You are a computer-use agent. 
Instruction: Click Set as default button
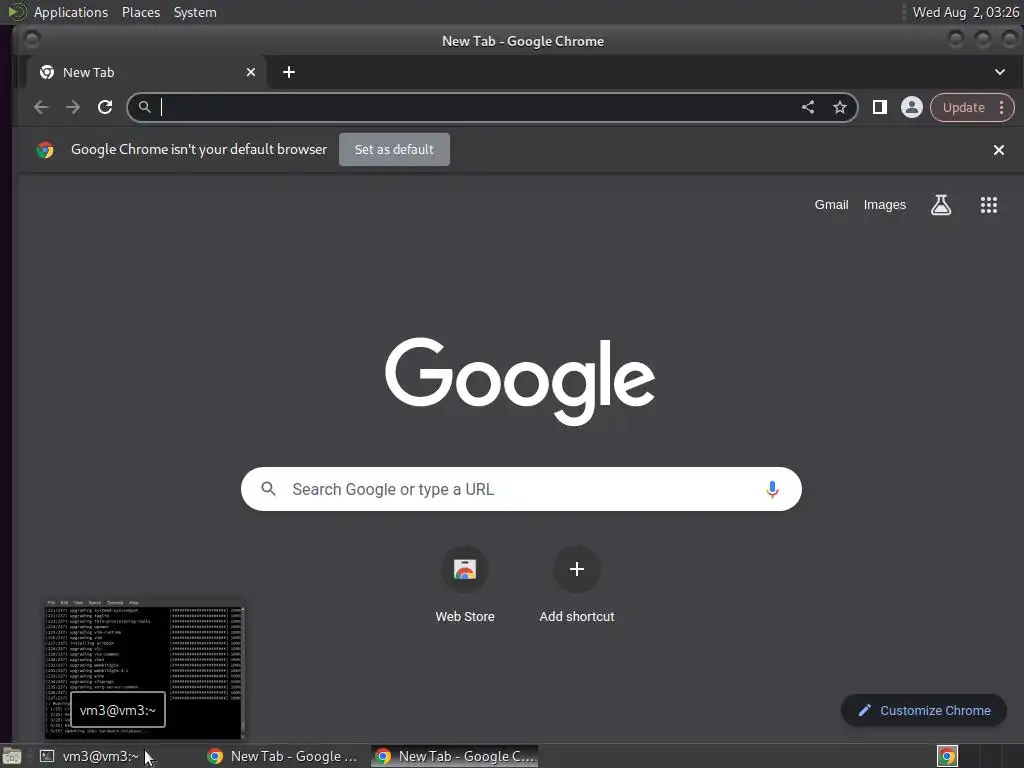pos(394,150)
